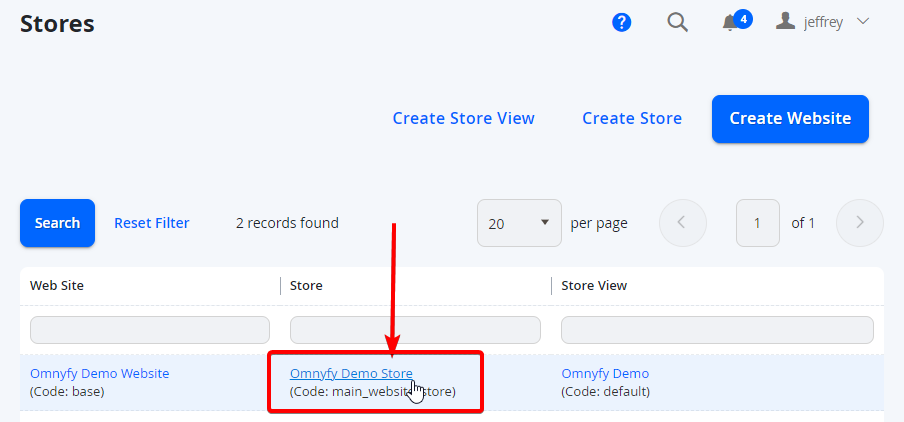
Task: Click the '2 records found' text
Action: click(x=287, y=223)
